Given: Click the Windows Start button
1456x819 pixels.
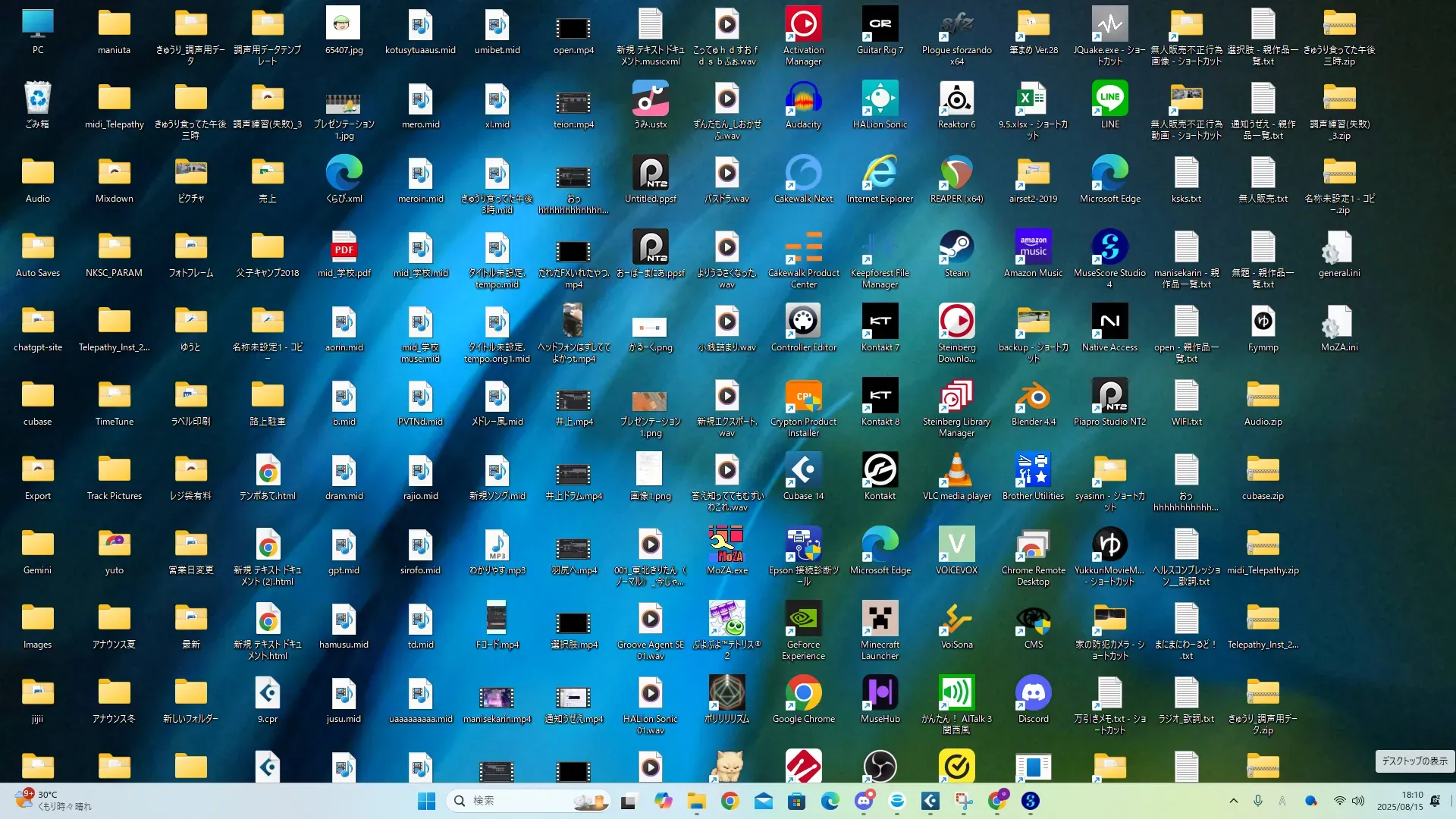Looking at the screenshot, I should tap(426, 801).
